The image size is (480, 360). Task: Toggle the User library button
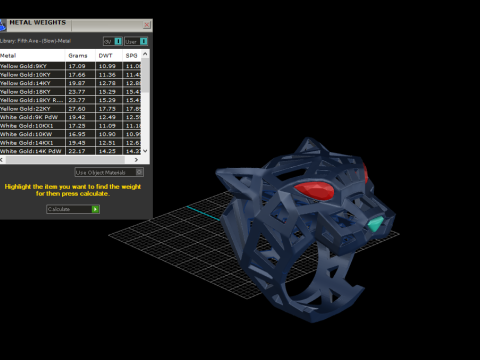click(136, 41)
